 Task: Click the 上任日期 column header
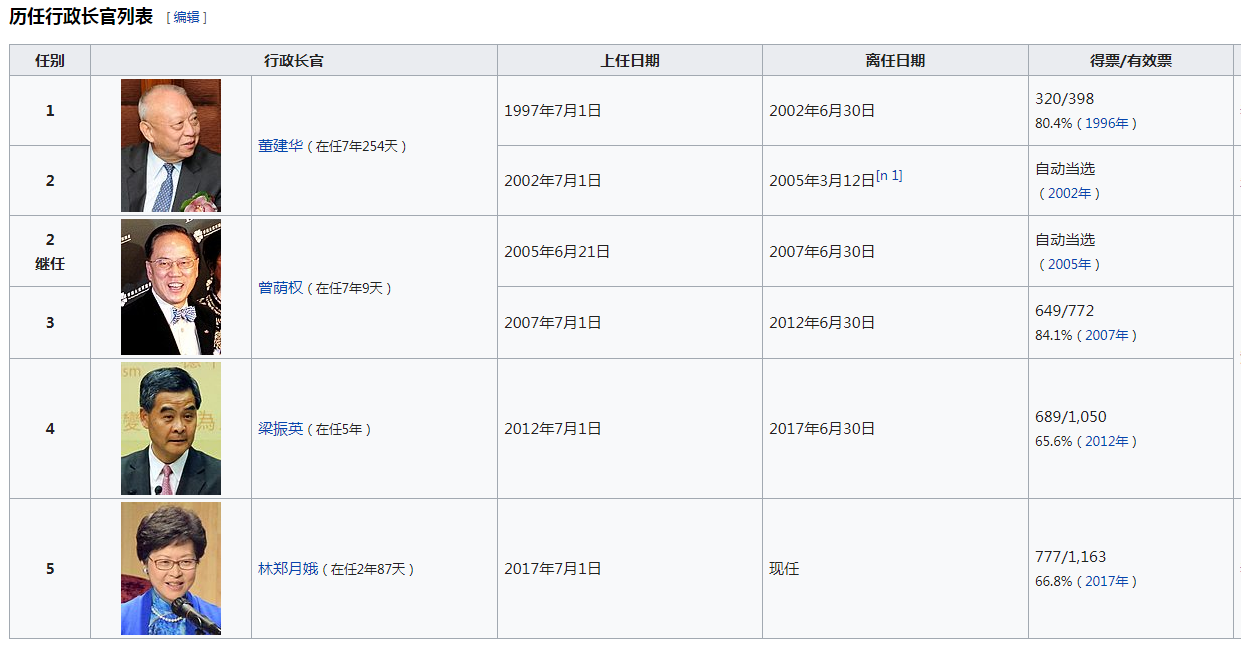[x=630, y=61]
